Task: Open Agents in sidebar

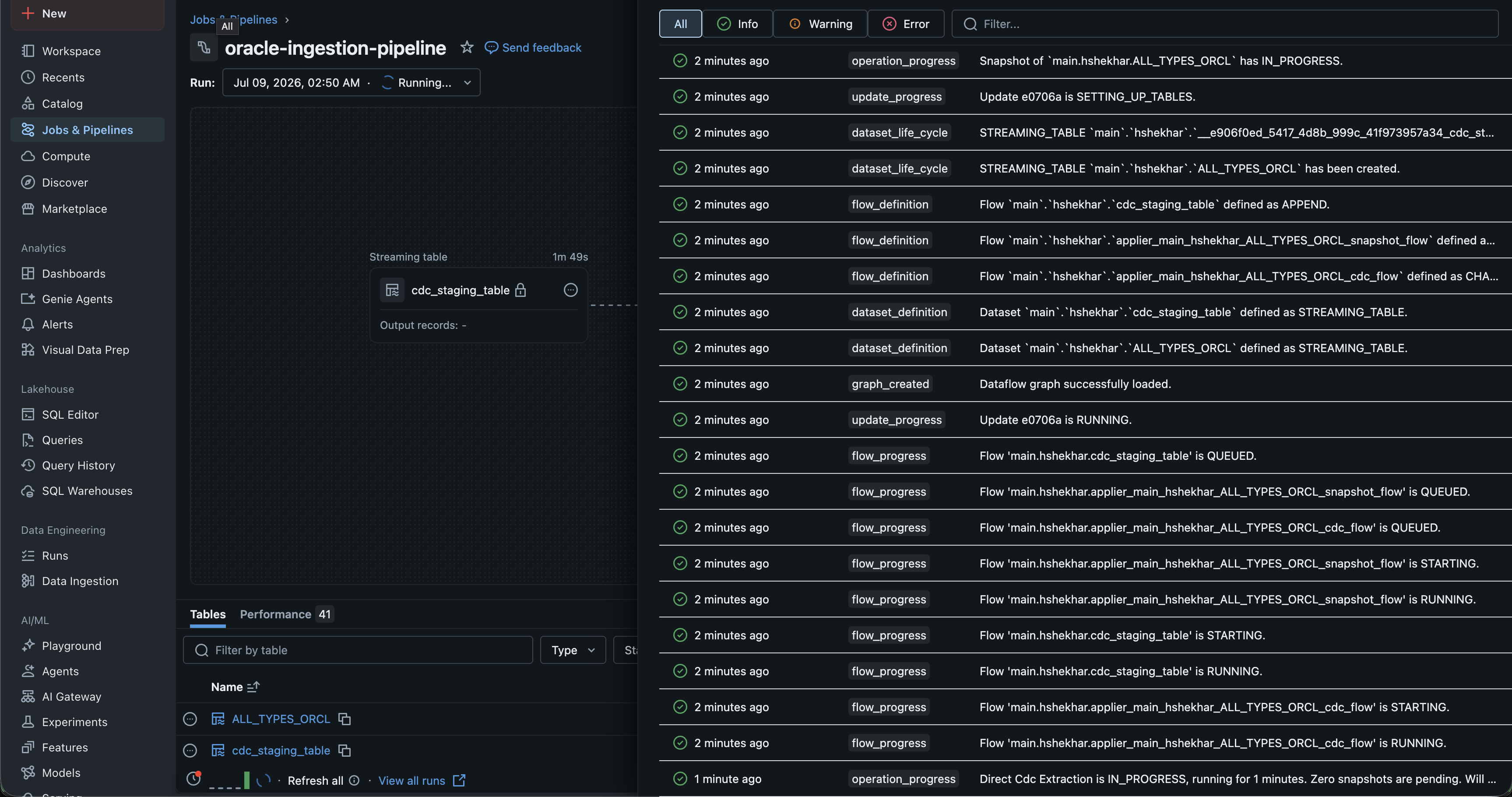Action: click(87, 671)
